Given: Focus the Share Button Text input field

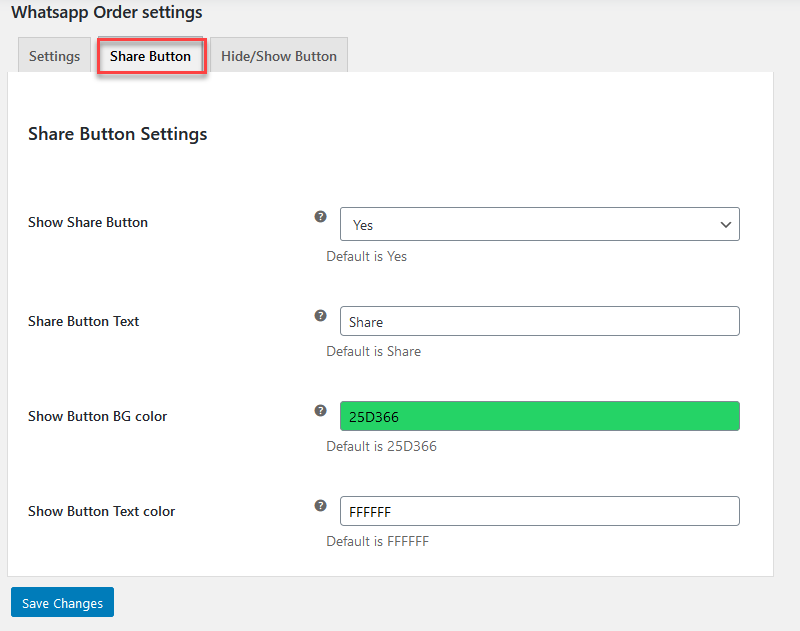Looking at the screenshot, I should (x=540, y=321).
